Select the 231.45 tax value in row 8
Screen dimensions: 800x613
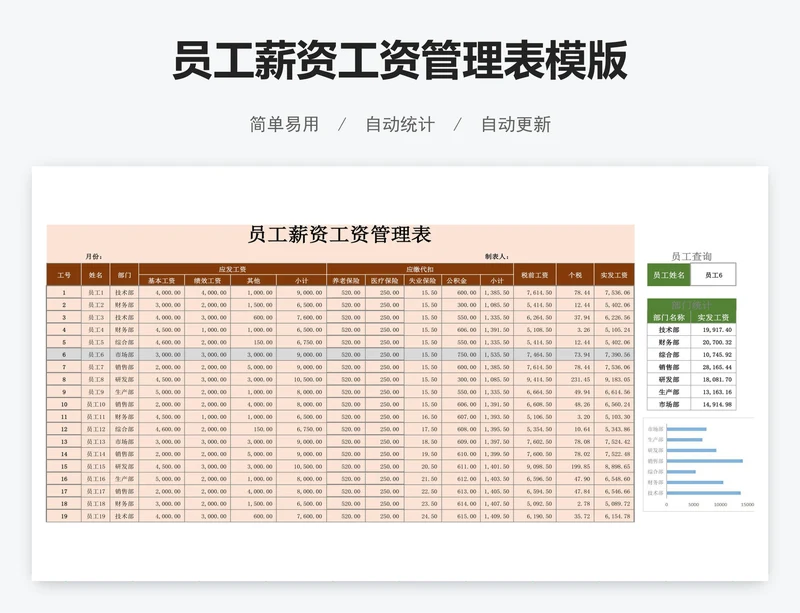click(x=575, y=379)
